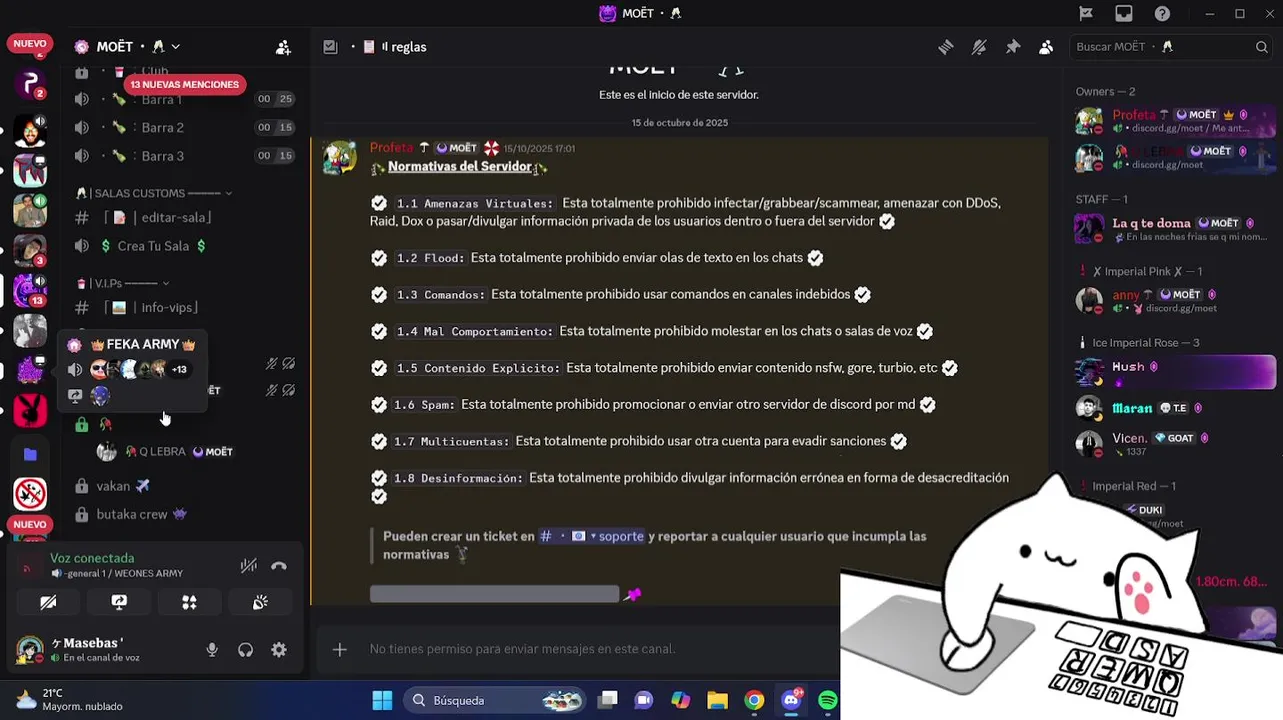
Task: Click the Profeta message avatar
Action: pyautogui.click(x=340, y=157)
